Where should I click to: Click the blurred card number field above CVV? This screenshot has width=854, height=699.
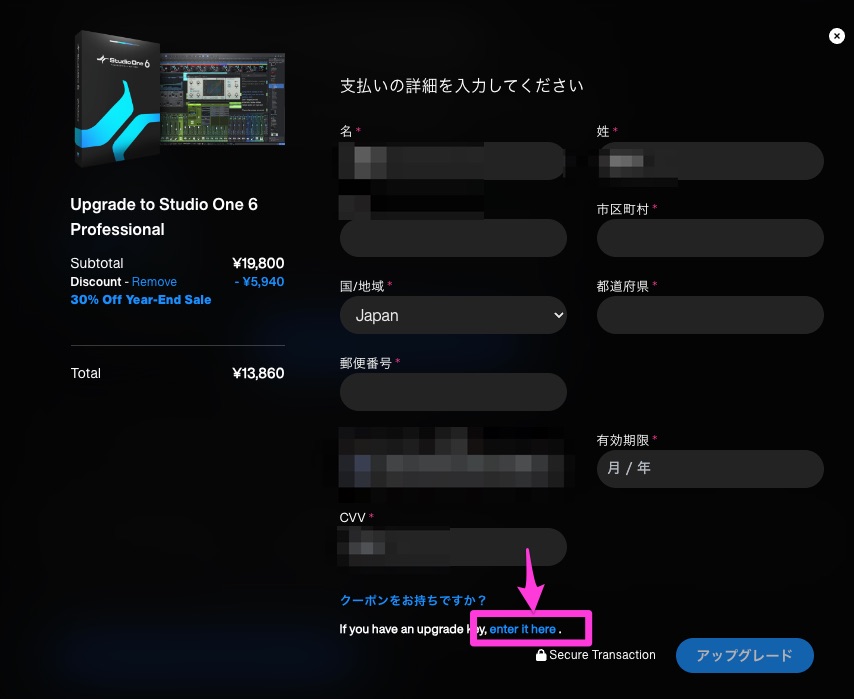[x=453, y=468]
